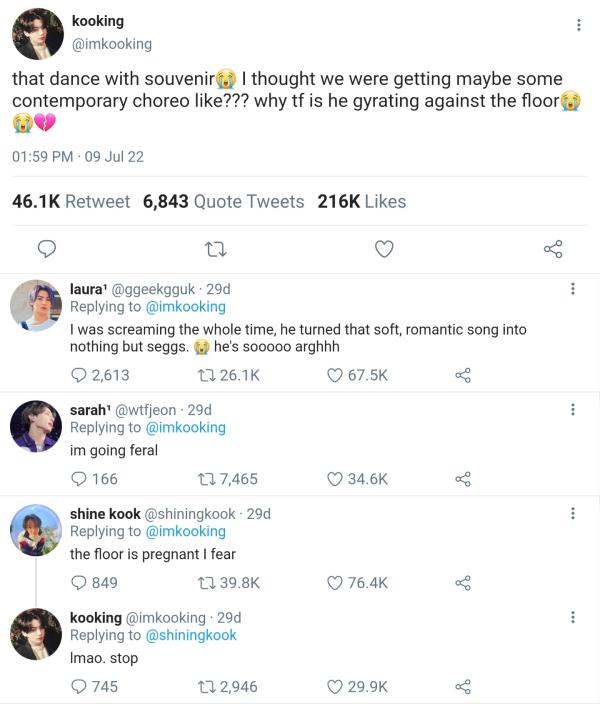Viewport: 600px width, 704px height.
Task: Open more options on laura's reply
Action: coord(572,289)
